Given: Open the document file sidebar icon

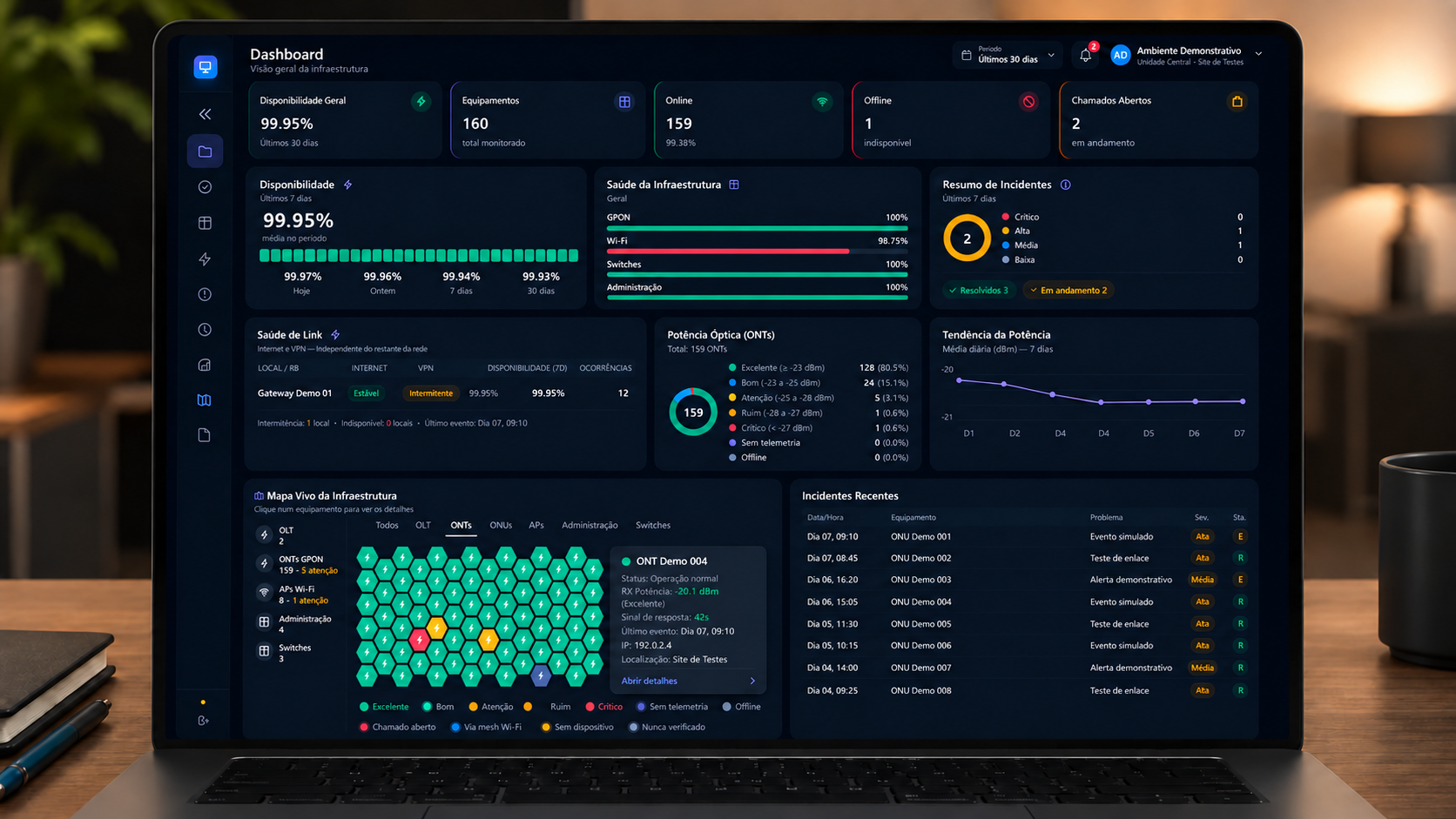Looking at the screenshot, I should coord(205,435).
